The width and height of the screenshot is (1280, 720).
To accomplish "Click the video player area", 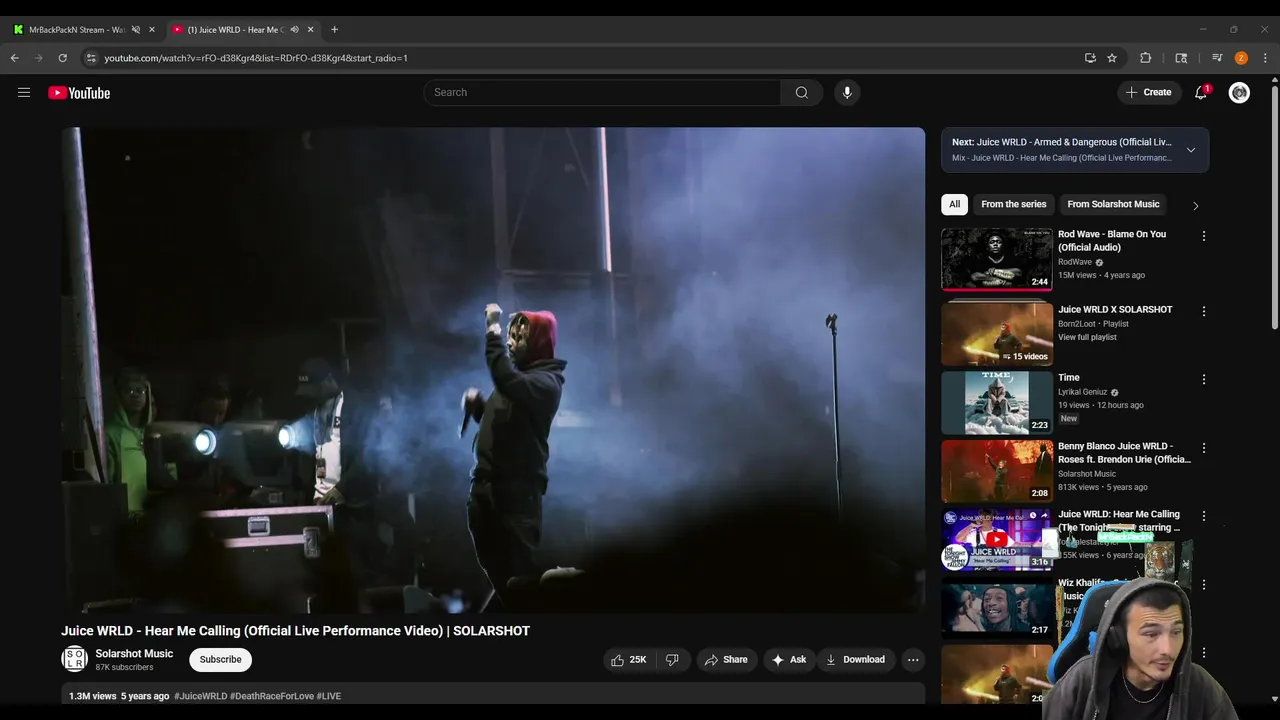I will pos(493,370).
